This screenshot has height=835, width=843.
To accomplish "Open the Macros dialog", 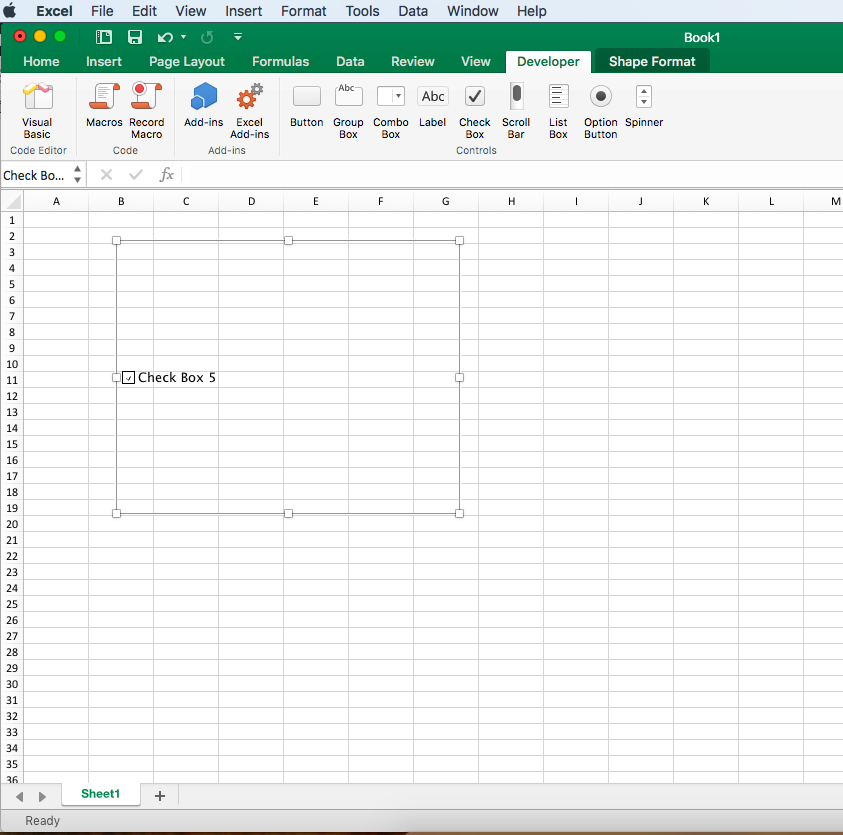I will pyautogui.click(x=104, y=105).
